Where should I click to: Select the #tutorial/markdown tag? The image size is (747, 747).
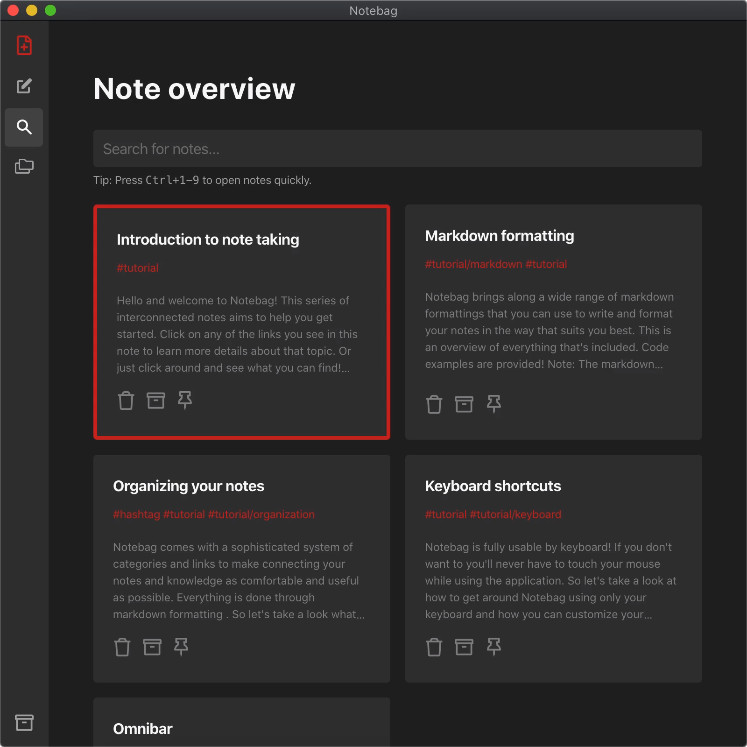click(x=473, y=264)
